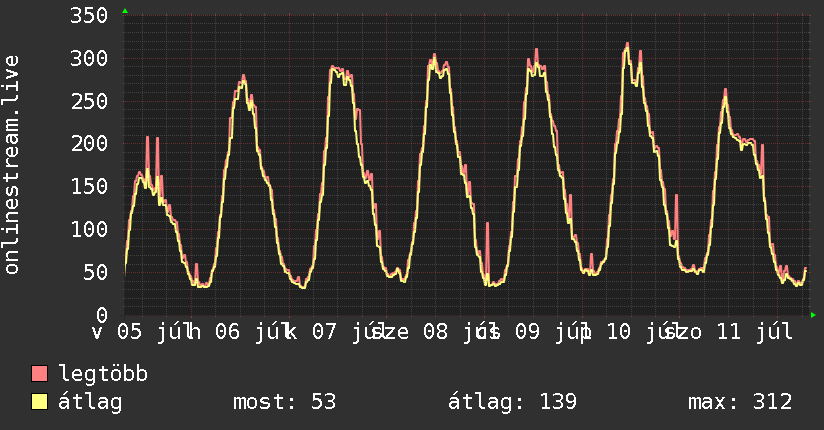Screen dimensions: 824x430
Task: Click the green arrow ending the x-axis
Action: (813, 315)
